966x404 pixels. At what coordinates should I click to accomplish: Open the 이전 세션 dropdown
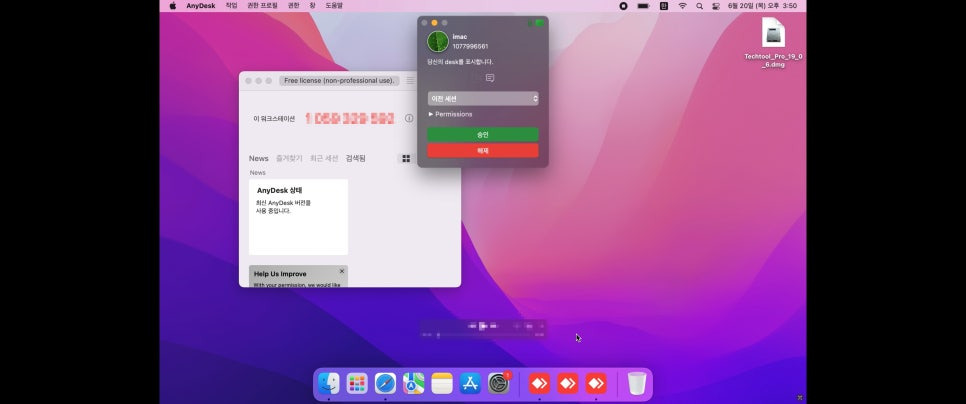483,99
